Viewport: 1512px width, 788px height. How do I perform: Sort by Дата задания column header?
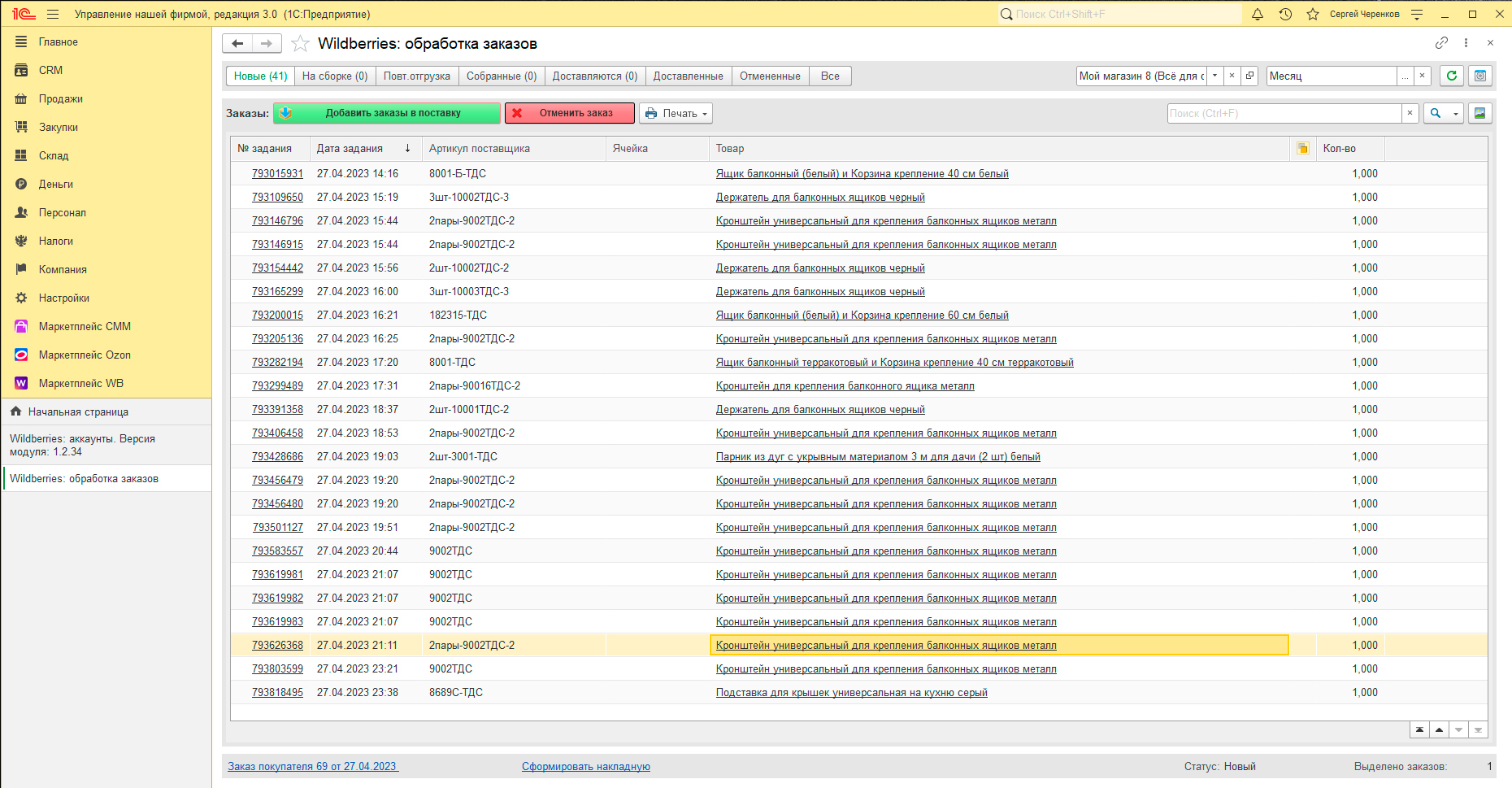click(350, 148)
